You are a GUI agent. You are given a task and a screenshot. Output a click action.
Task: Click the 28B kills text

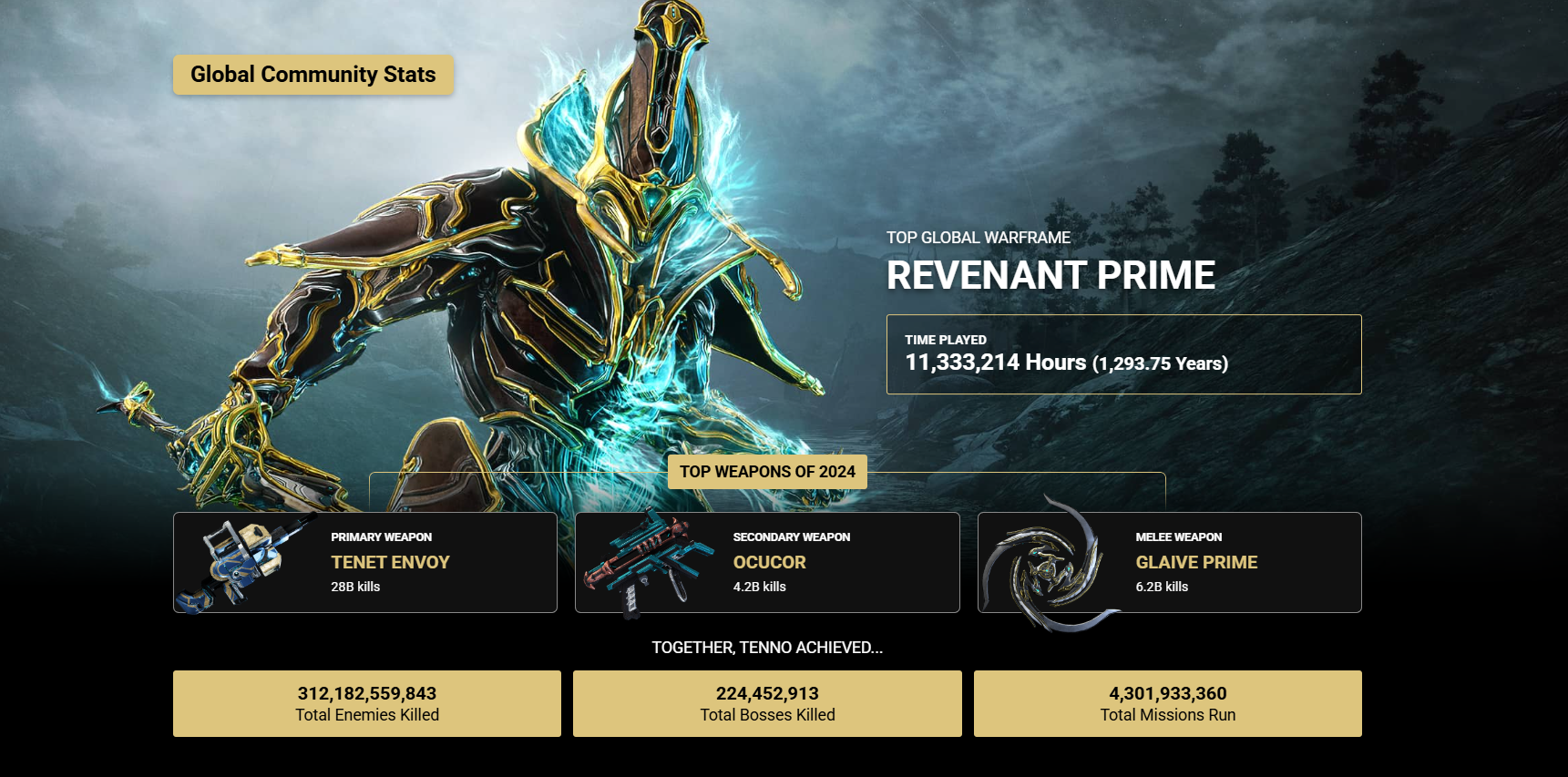click(x=355, y=587)
